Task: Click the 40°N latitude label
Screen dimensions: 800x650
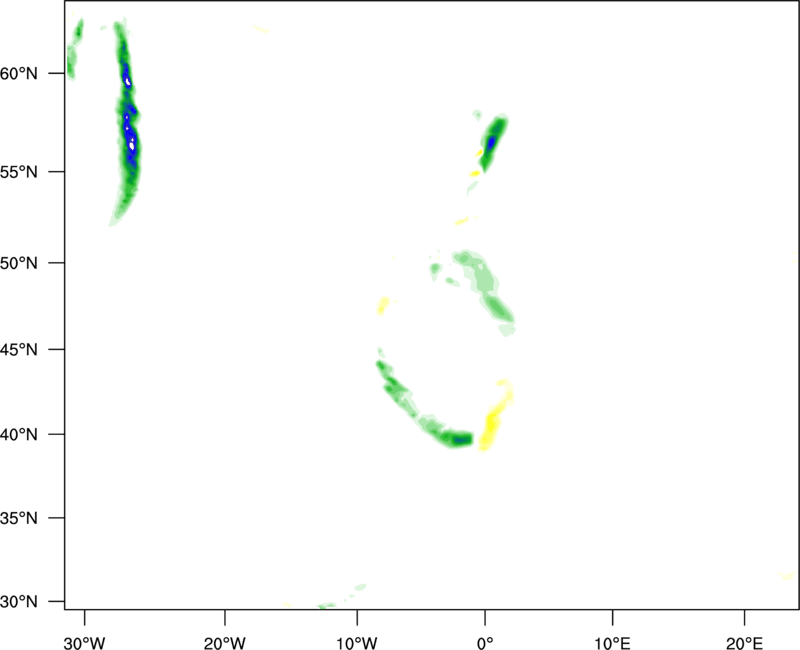Action: [x=19, y=435]
